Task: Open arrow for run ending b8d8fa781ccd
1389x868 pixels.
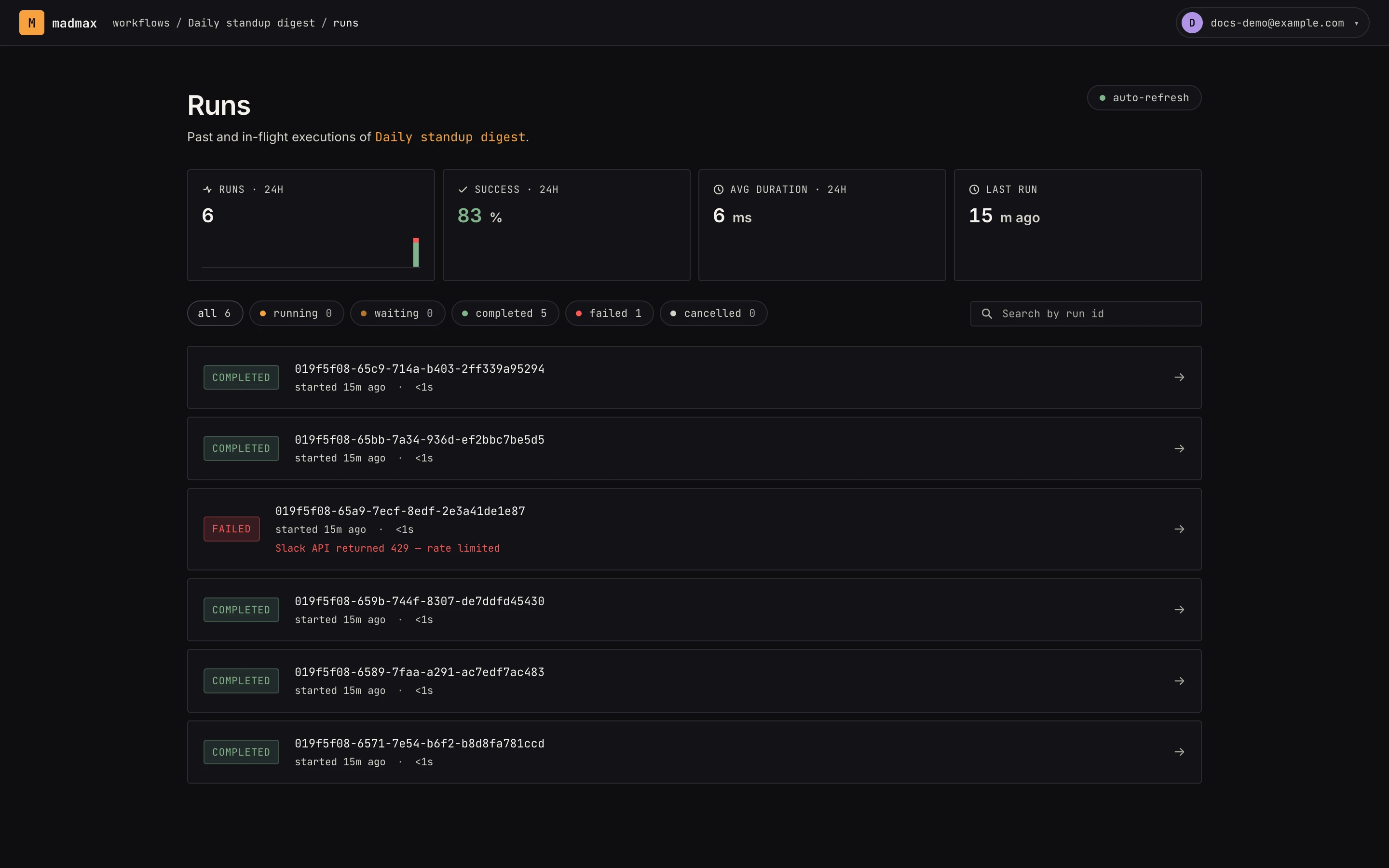Action: 1179,752
